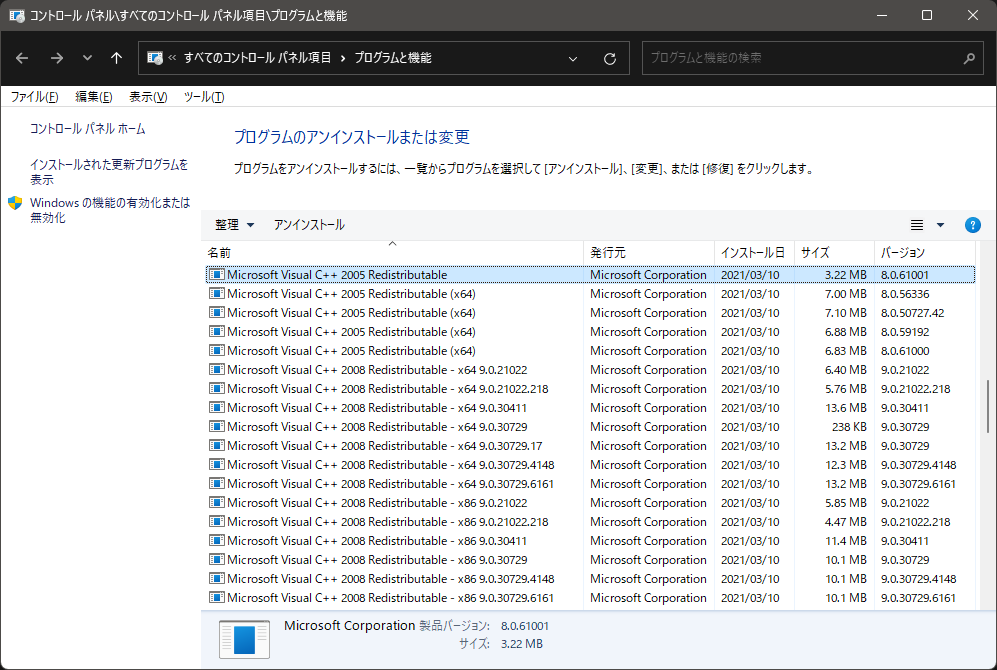Image resolution: width=997 pixels, height=670 pixels.
Task: Click the large program thumbnail in details pane
Action: click(244, 639)
